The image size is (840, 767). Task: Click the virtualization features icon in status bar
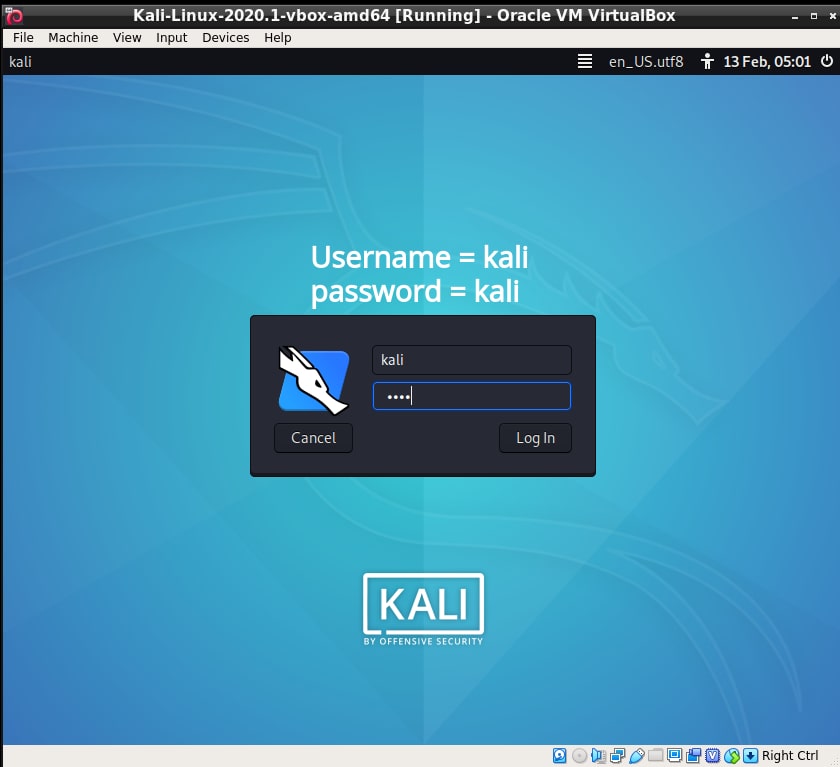pos(710,755)
